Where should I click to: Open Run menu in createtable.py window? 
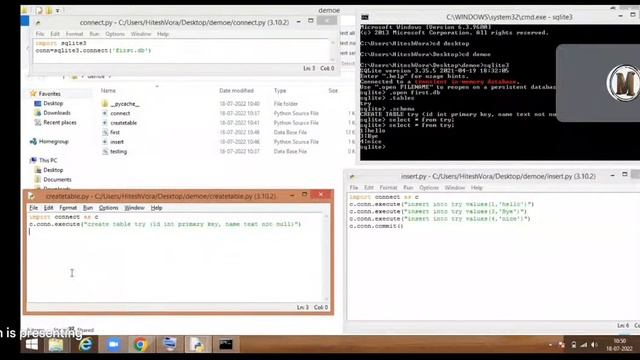tap(88, 208)
